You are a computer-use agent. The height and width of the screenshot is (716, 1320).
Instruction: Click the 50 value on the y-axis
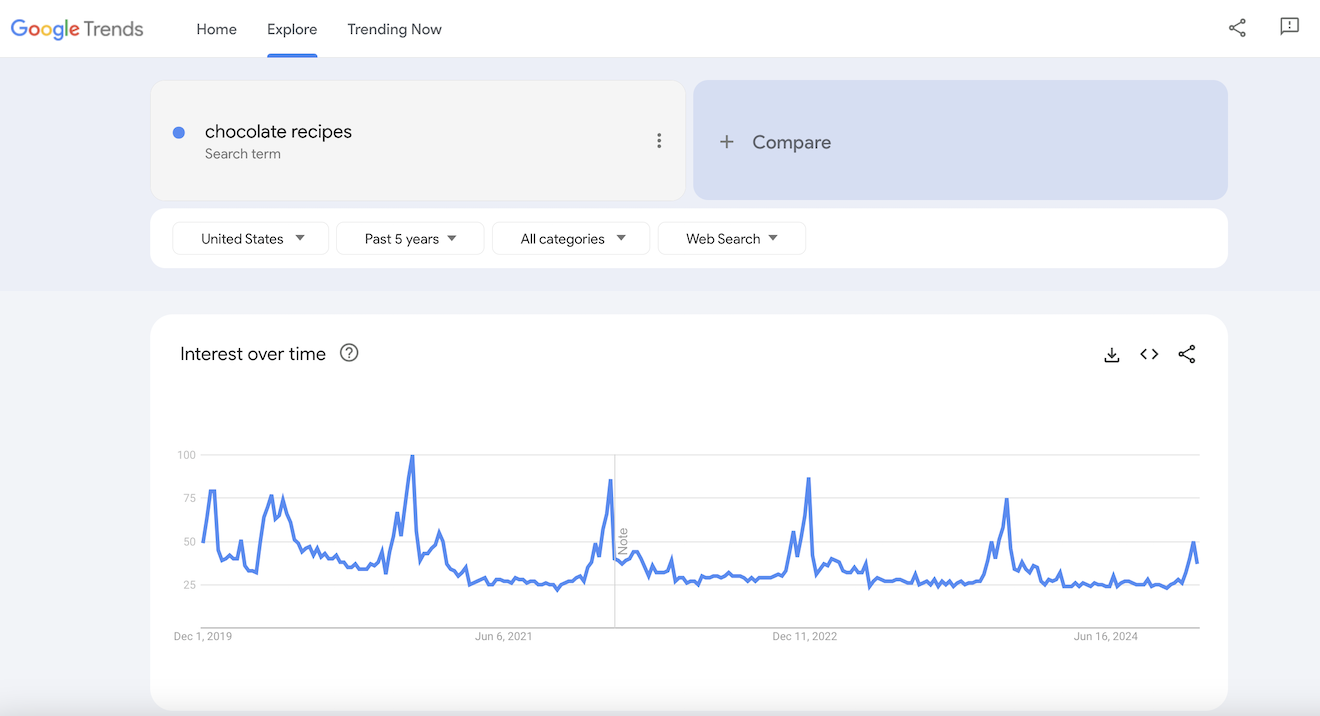(189, 541)
